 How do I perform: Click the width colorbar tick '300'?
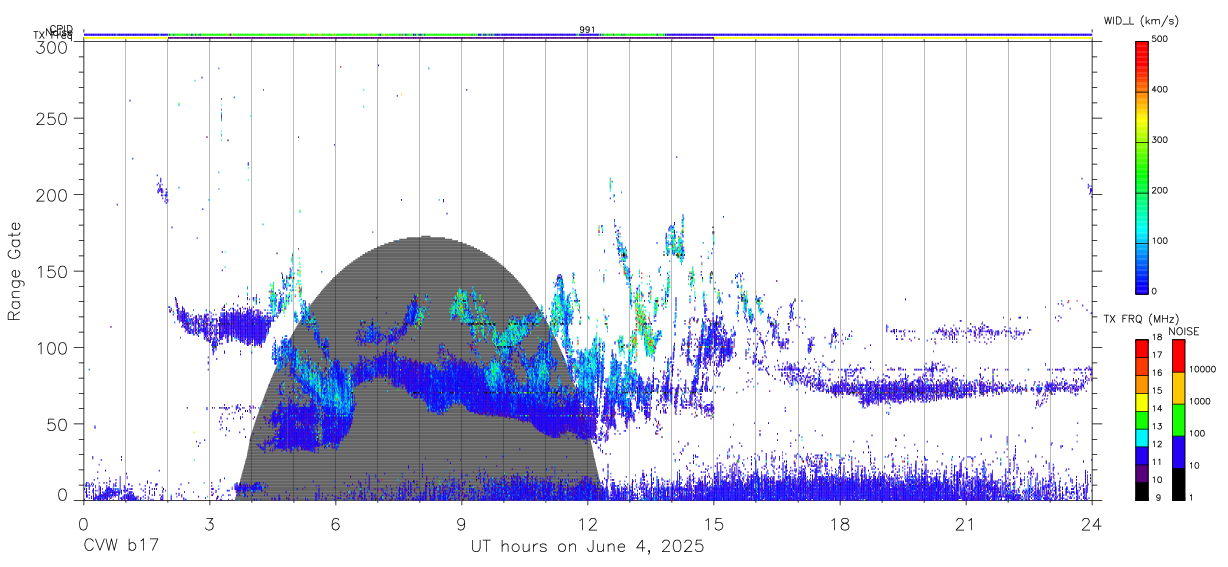coord(1160,140)
